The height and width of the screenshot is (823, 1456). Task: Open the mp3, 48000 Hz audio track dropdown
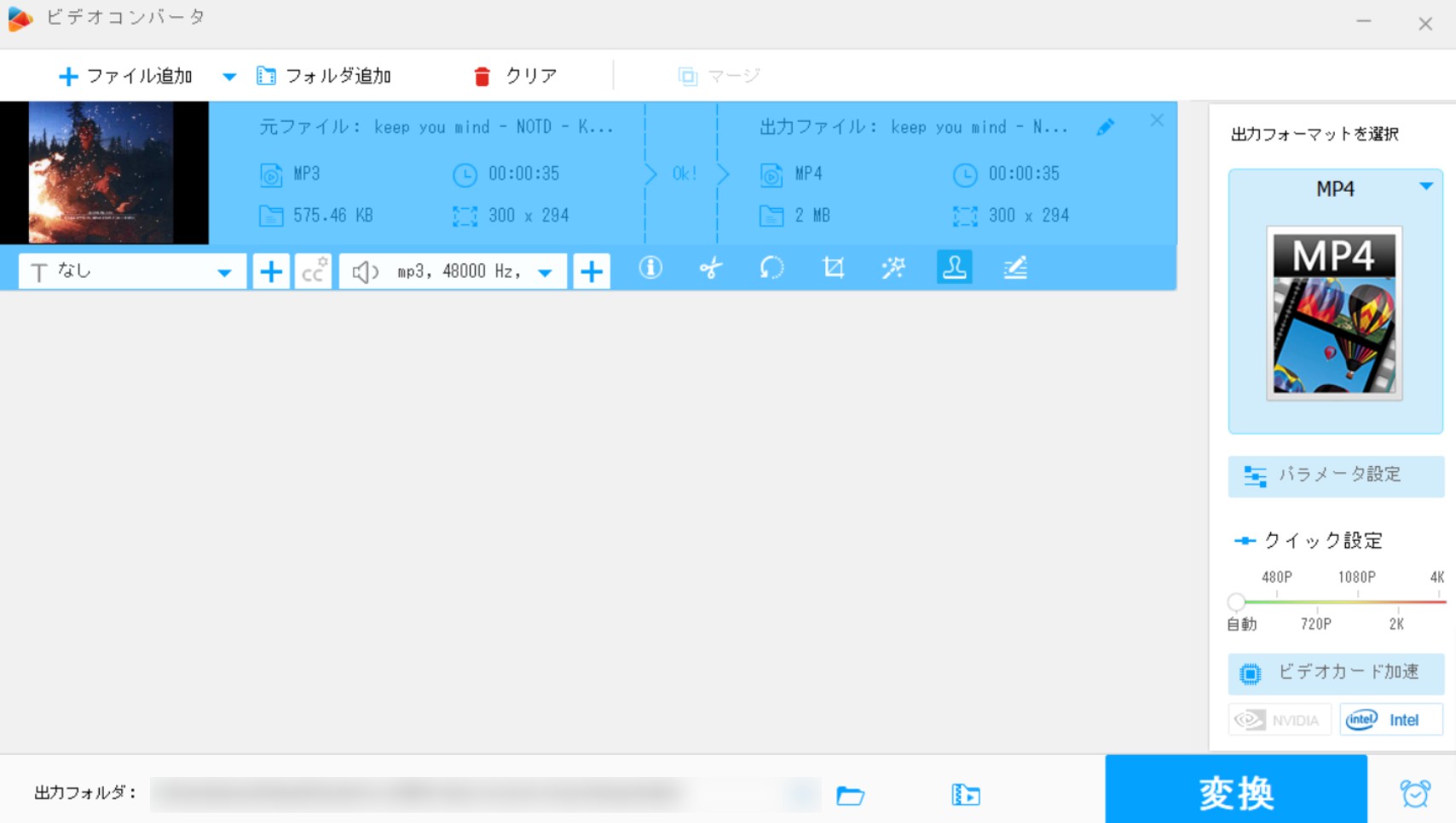453,272
